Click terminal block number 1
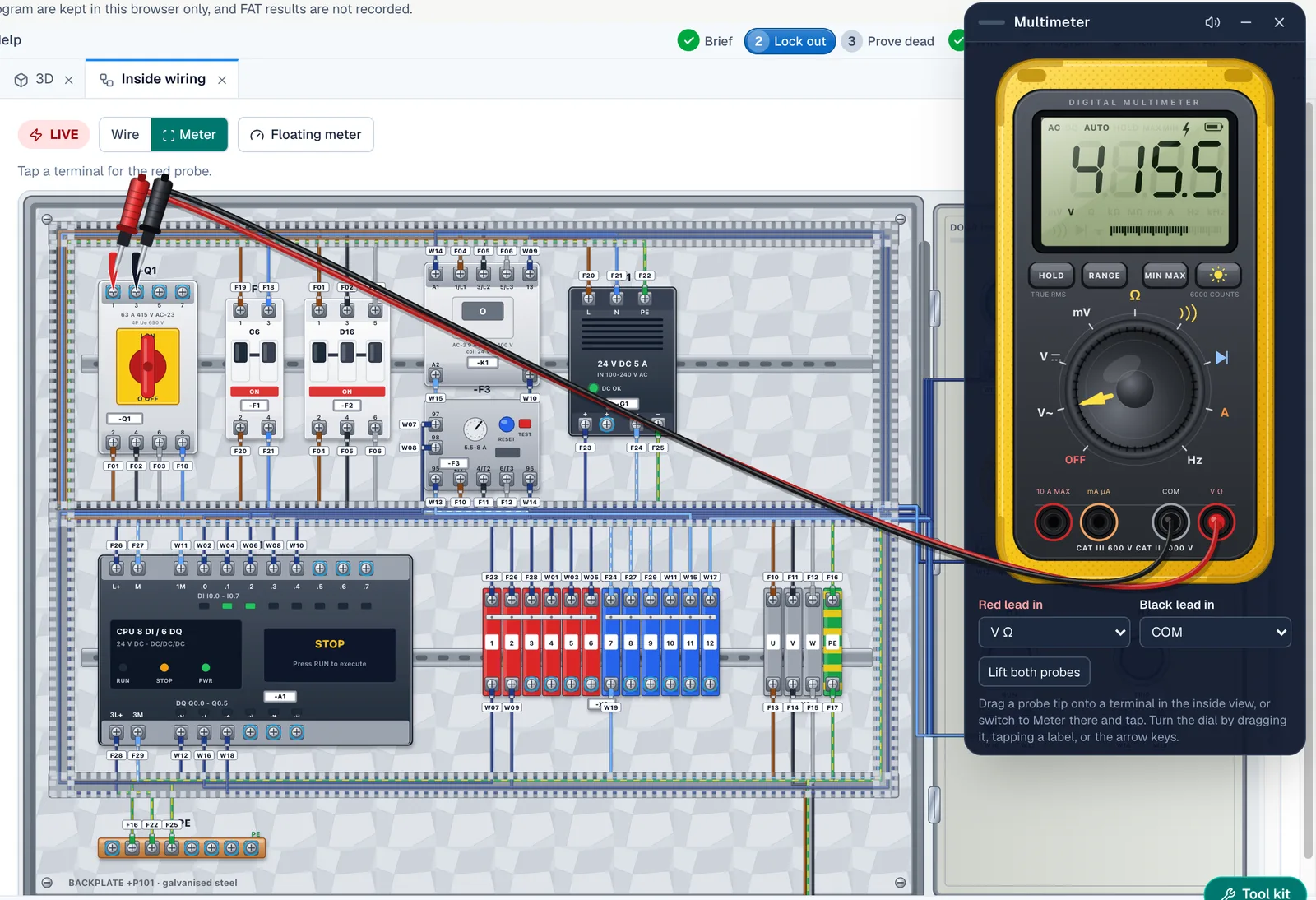Viewport: 1316px width, 900px height. click(x=492, y=643)
